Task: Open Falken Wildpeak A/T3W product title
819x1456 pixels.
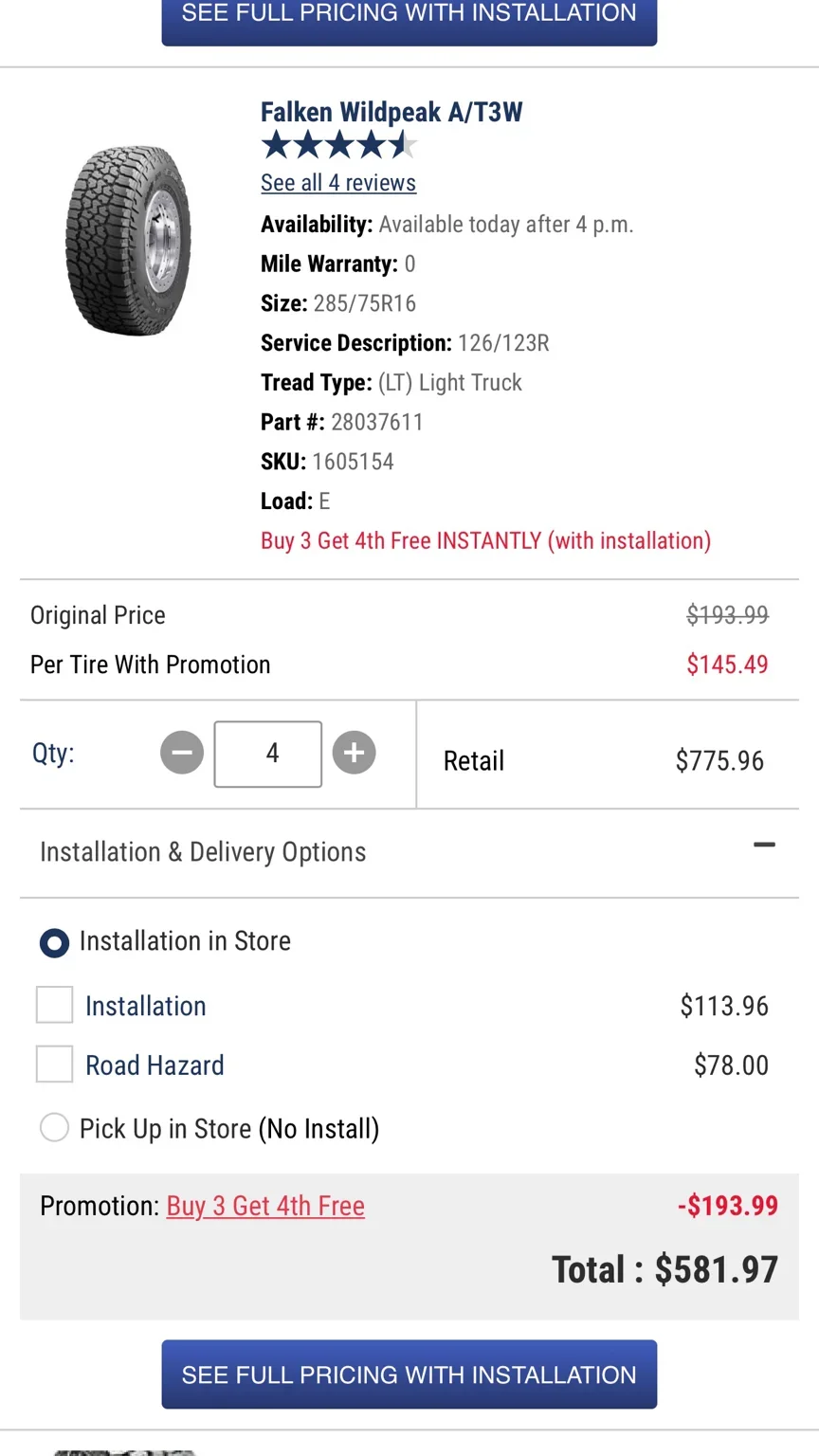Action: 391,112
